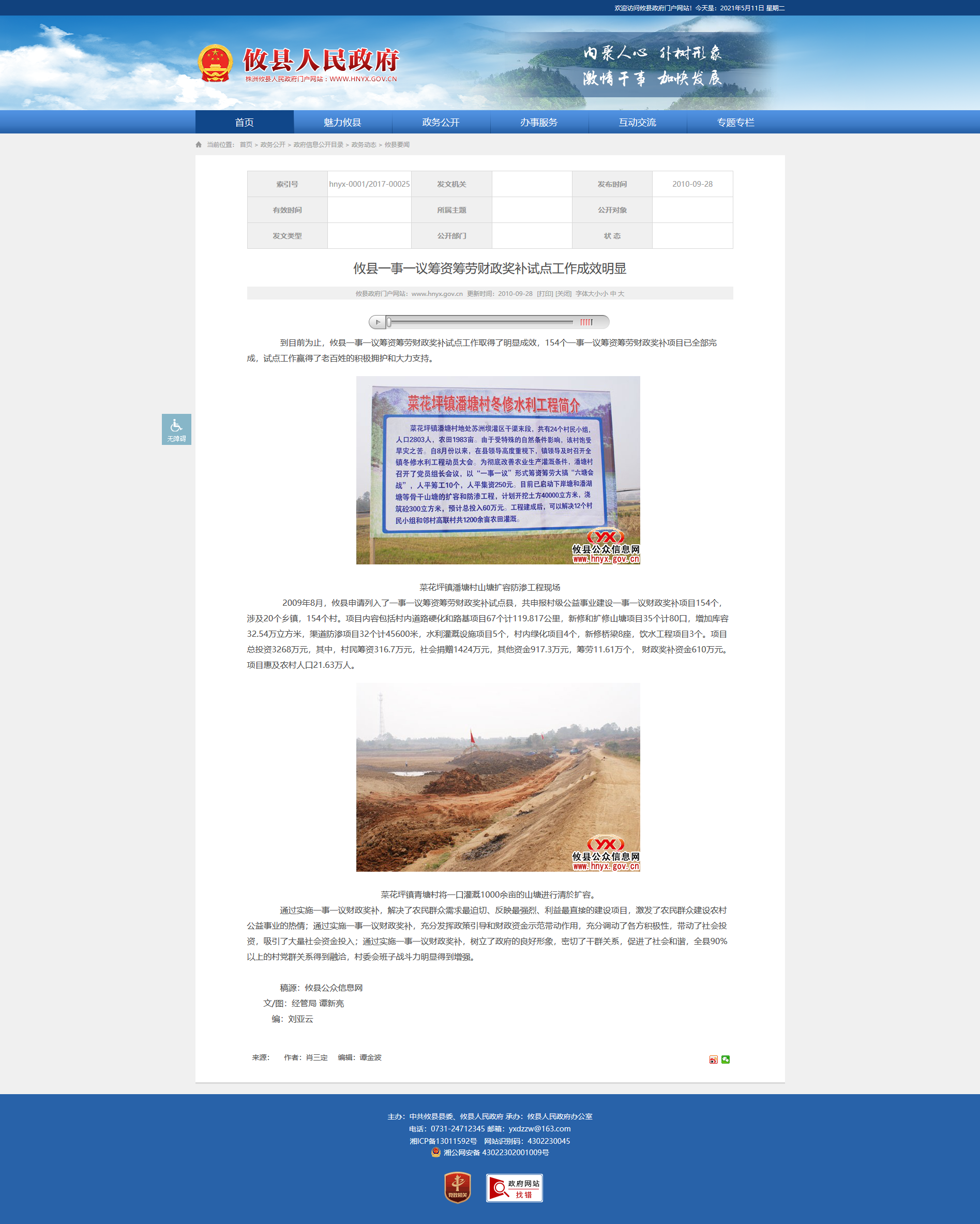Go to the 政务公开 nav tab

441,122
